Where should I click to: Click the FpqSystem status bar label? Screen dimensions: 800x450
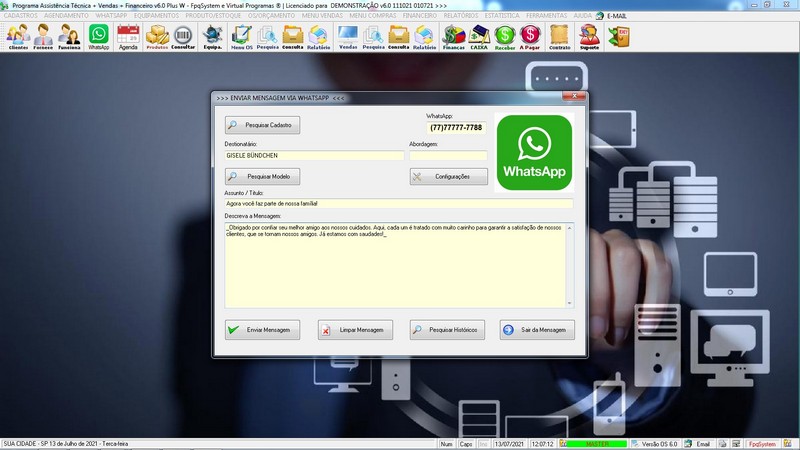coord(762,444)
